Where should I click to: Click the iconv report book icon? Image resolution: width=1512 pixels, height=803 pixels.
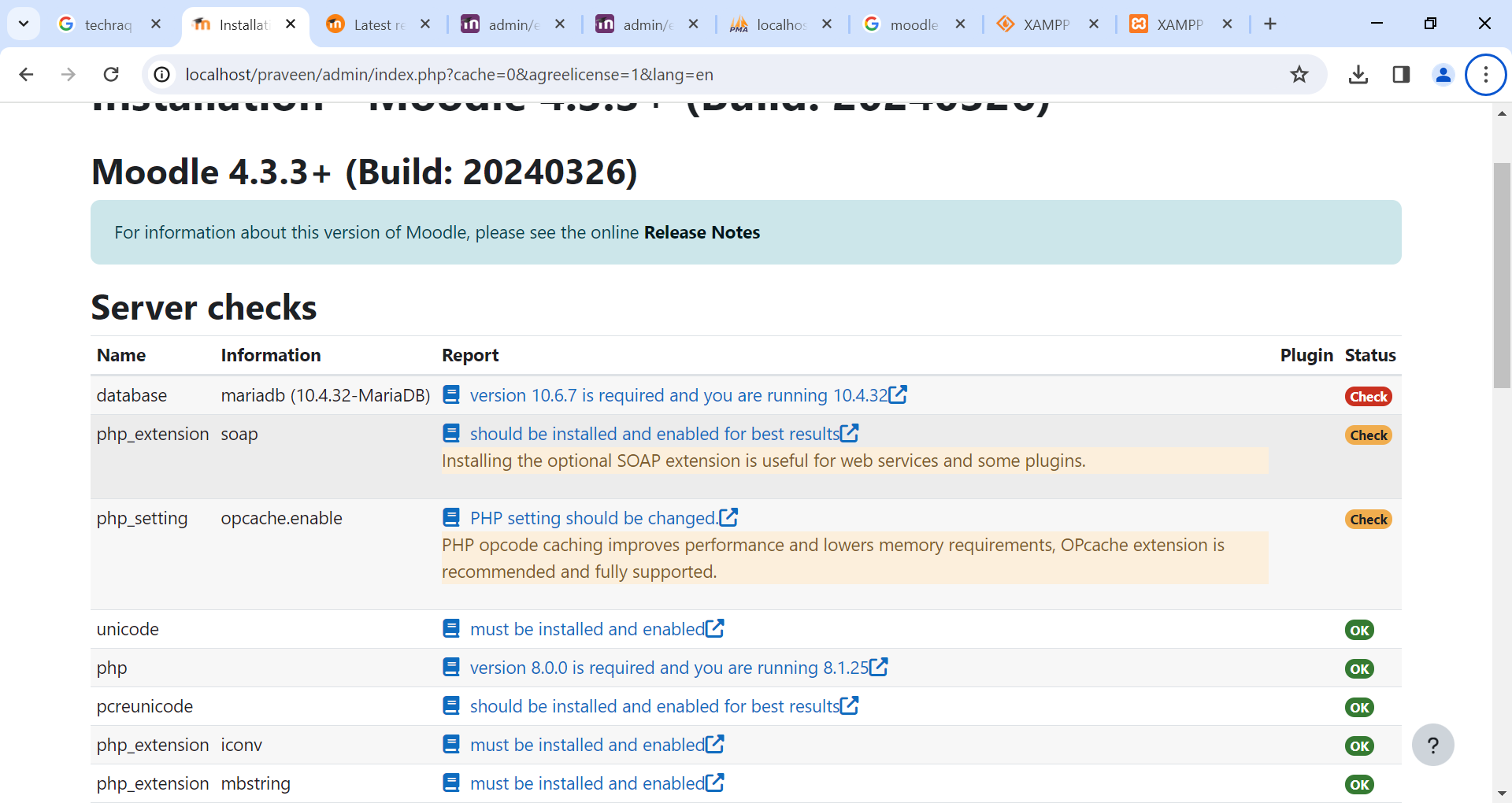451,744
